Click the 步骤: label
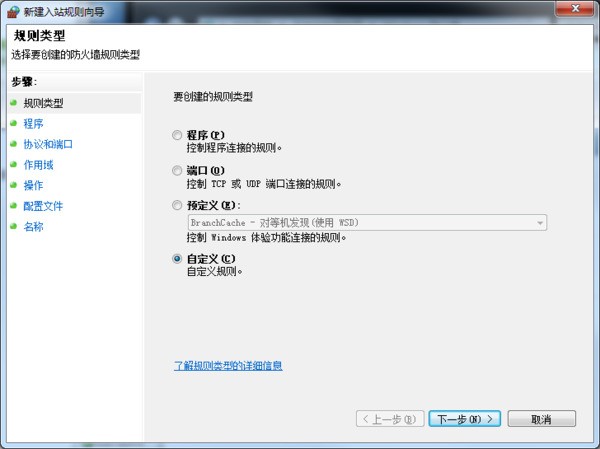Screen dimensions: 600x449 [24, 82]
